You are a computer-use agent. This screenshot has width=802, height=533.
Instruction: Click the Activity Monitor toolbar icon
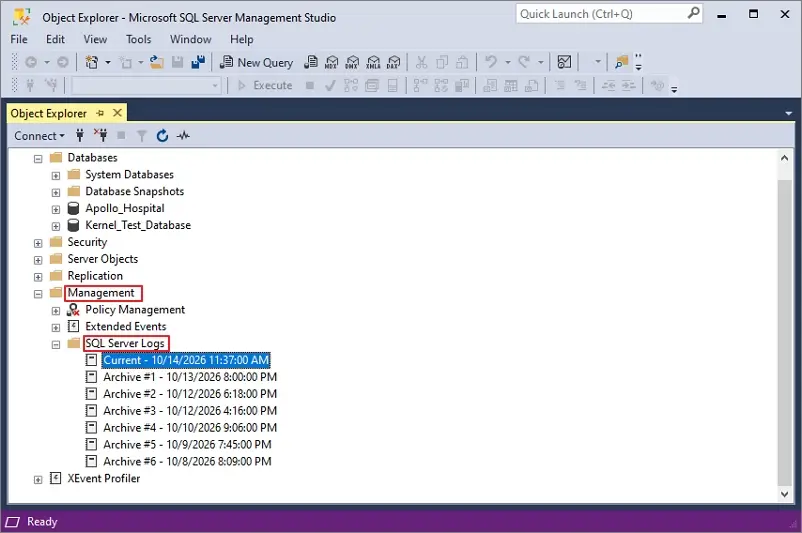pyautogui.click(x=564, y=62)
